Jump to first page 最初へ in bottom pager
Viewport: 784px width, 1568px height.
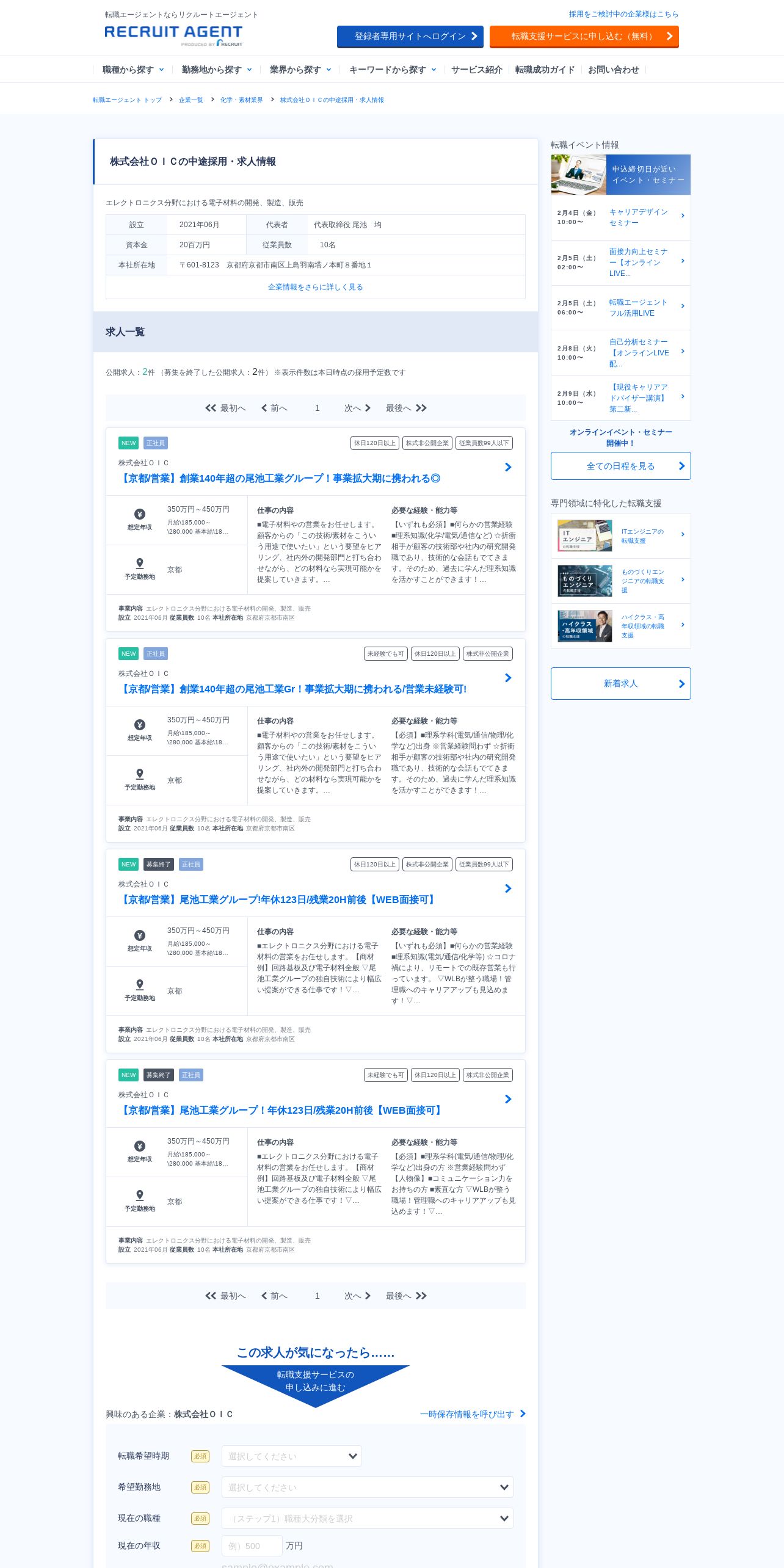point(226,1296)
